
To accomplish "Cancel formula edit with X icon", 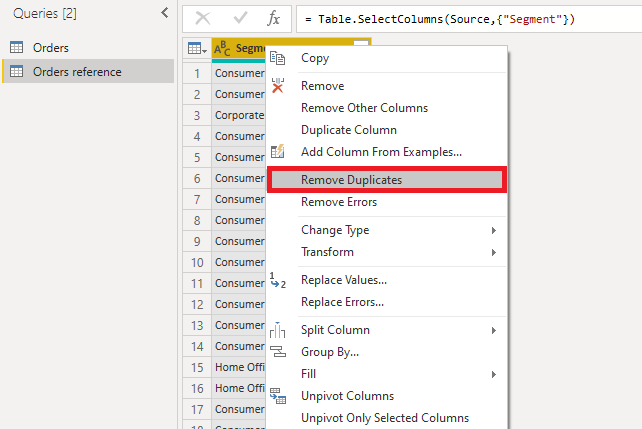I will pos(203,18).
